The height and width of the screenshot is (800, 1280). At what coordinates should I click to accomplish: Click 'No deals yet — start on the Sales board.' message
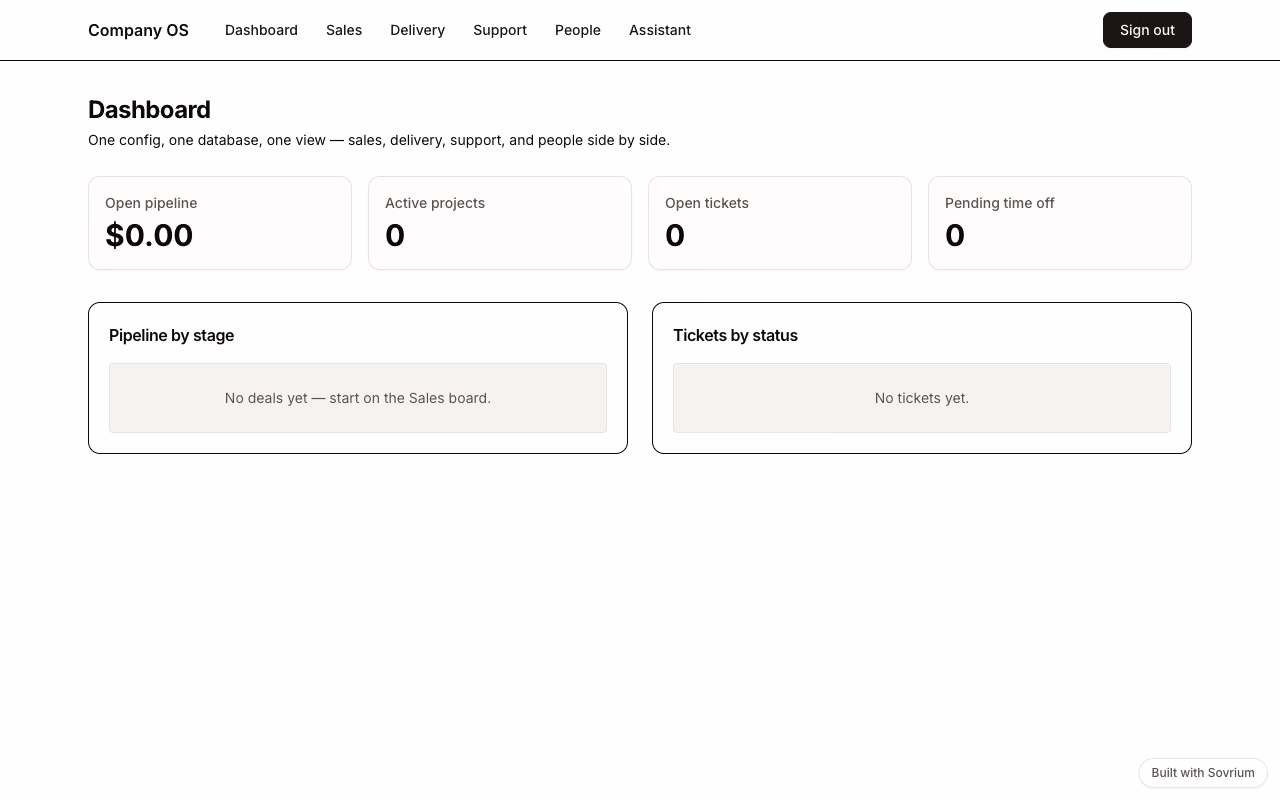(x=358, y=398)
